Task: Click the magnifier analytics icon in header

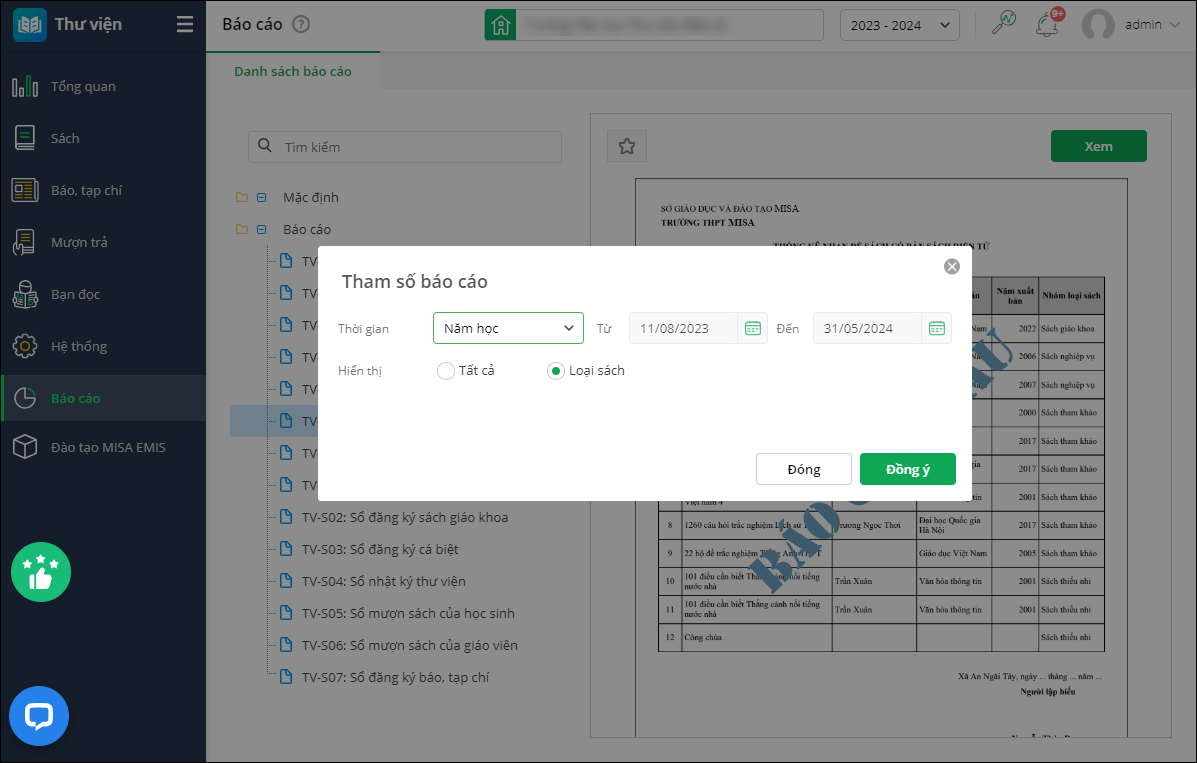Action: [x=1003, y=23]
